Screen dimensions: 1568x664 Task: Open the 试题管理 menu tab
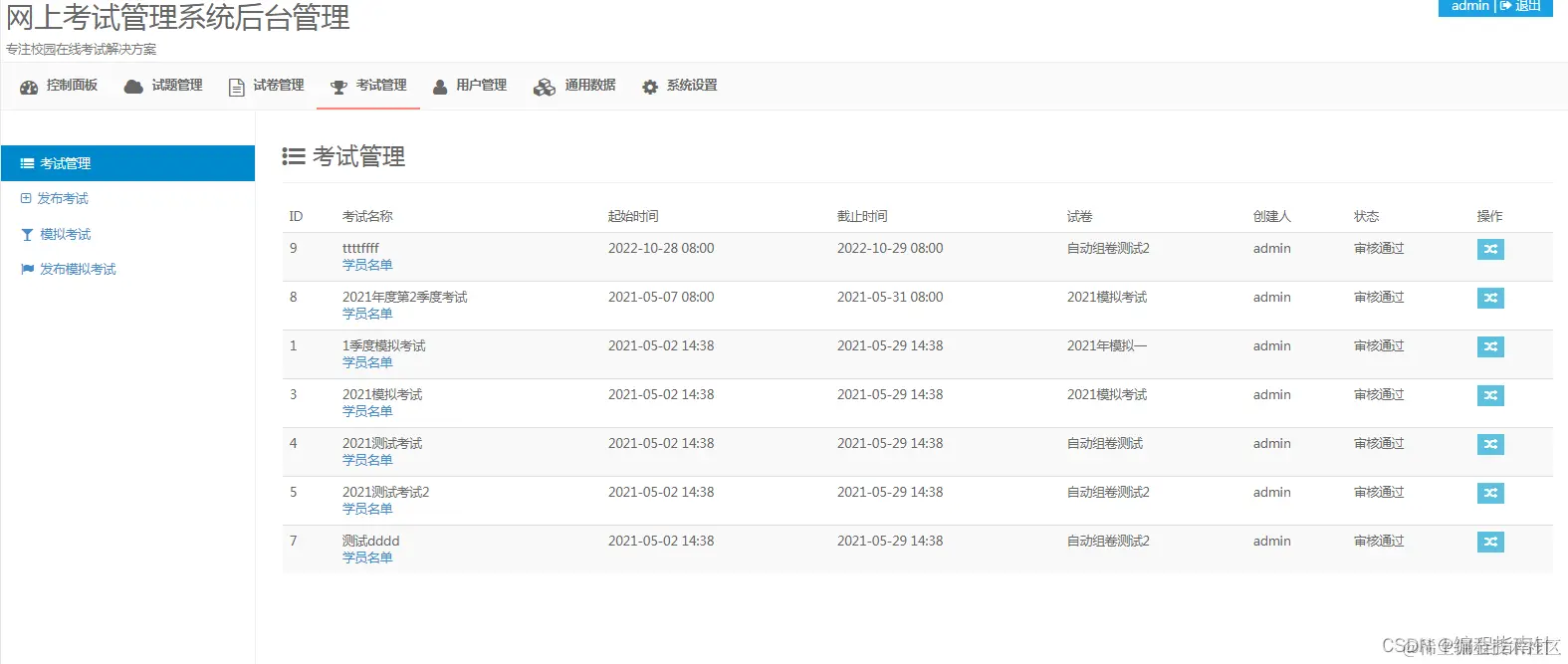point(163,86)
